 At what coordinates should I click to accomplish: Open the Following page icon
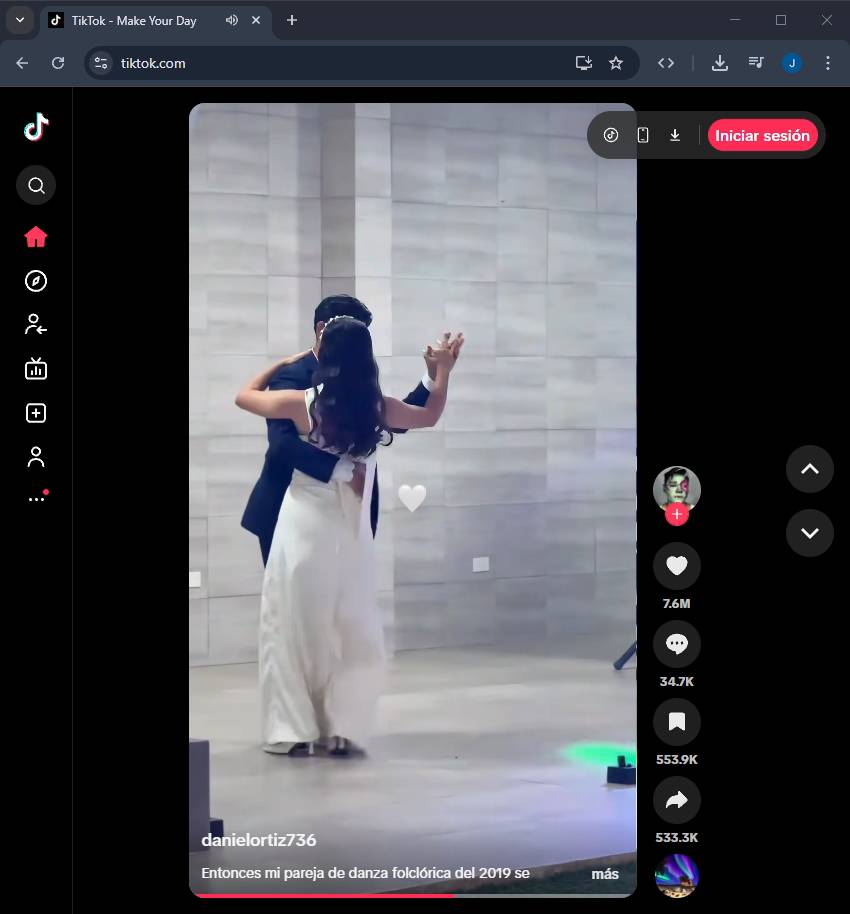coord(36,325)
